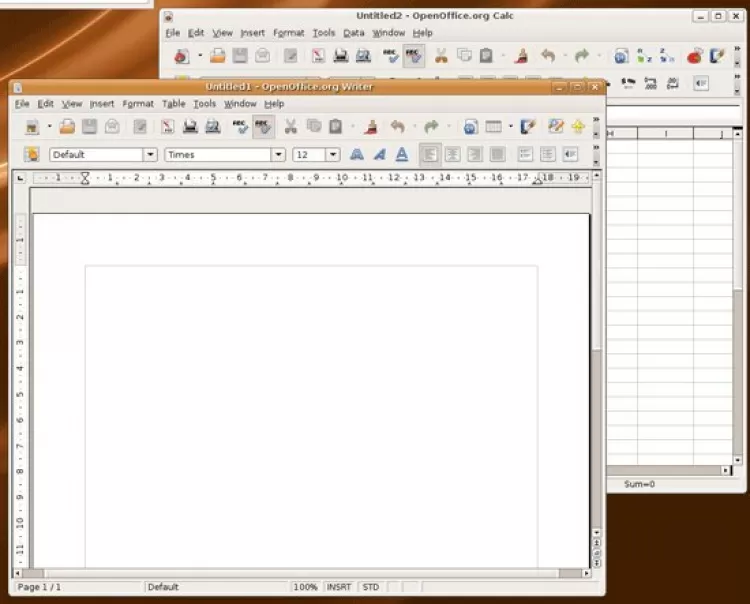Click the 100% zoom field in status bar
This screenshot has height=604, width=750.
(306, 587)
